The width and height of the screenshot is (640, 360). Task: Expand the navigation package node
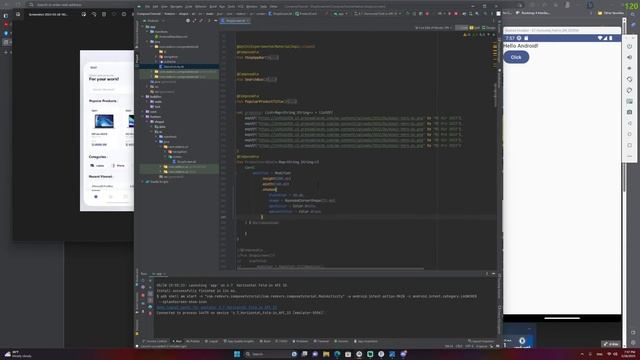pyautogui.click(x=156, y=57)
